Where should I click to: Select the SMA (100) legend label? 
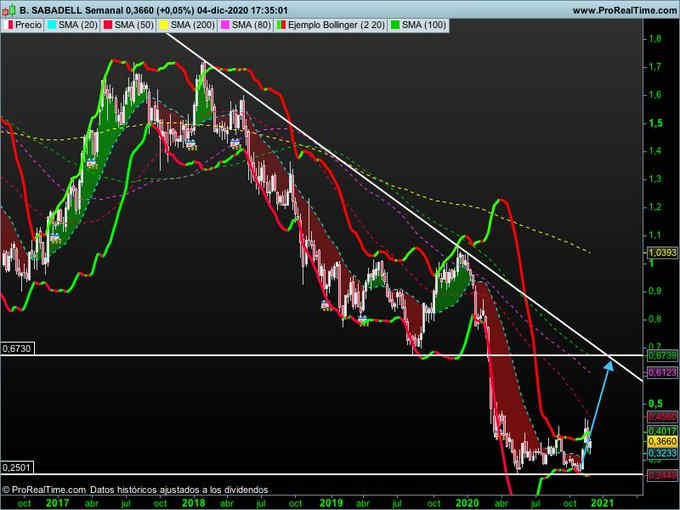pyautogui.click(x=424, y=25)
